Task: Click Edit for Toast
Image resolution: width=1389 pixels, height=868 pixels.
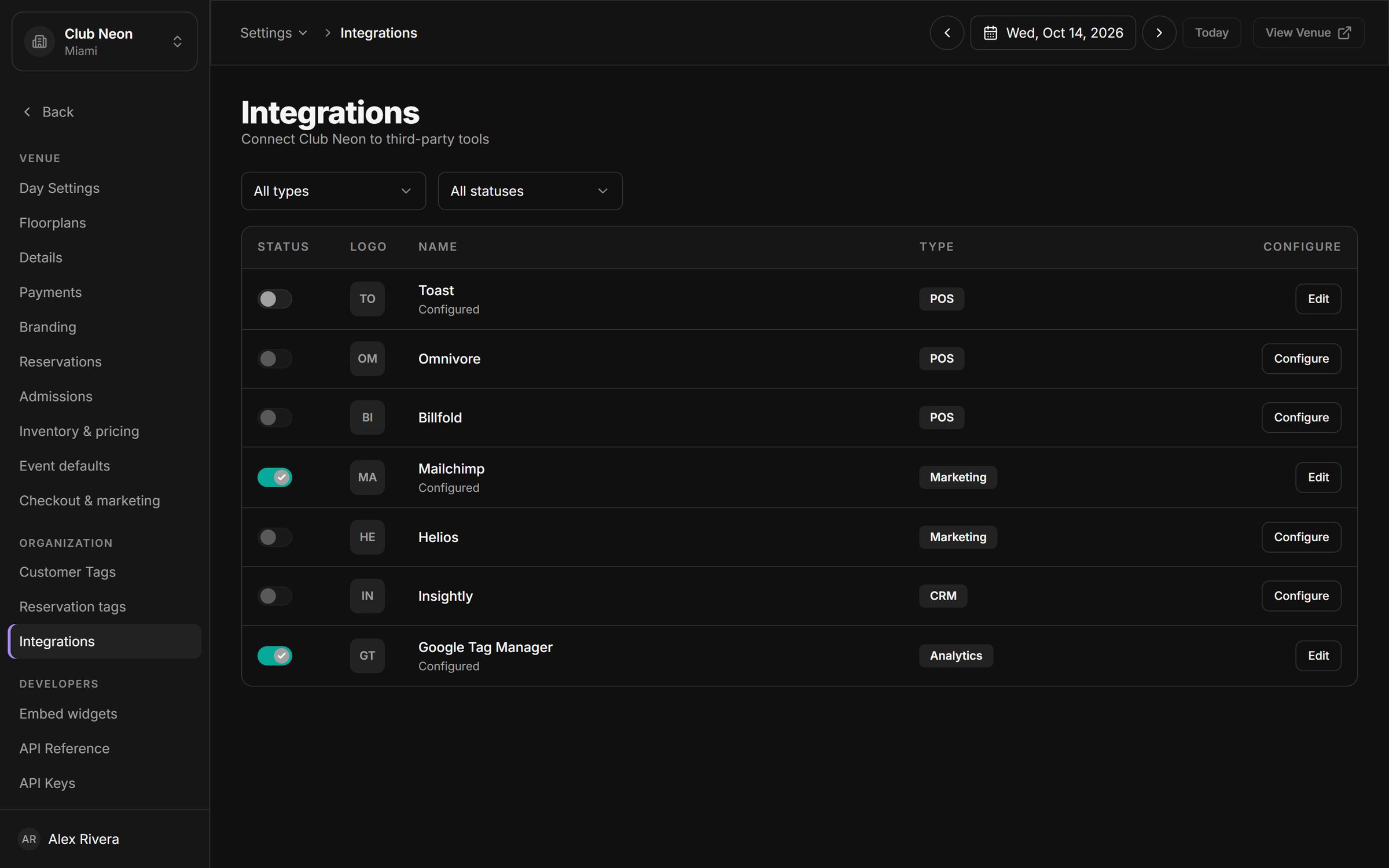Action: pos(1318,299)
